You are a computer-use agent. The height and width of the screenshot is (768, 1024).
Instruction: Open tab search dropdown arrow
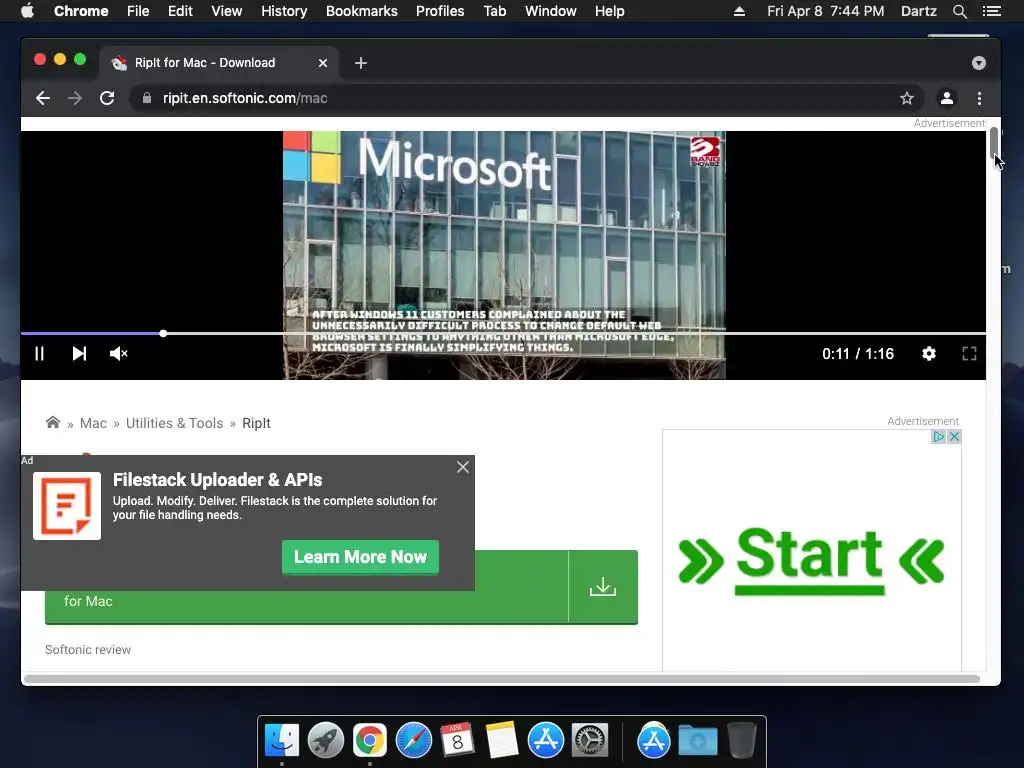[x=978, y=63]
